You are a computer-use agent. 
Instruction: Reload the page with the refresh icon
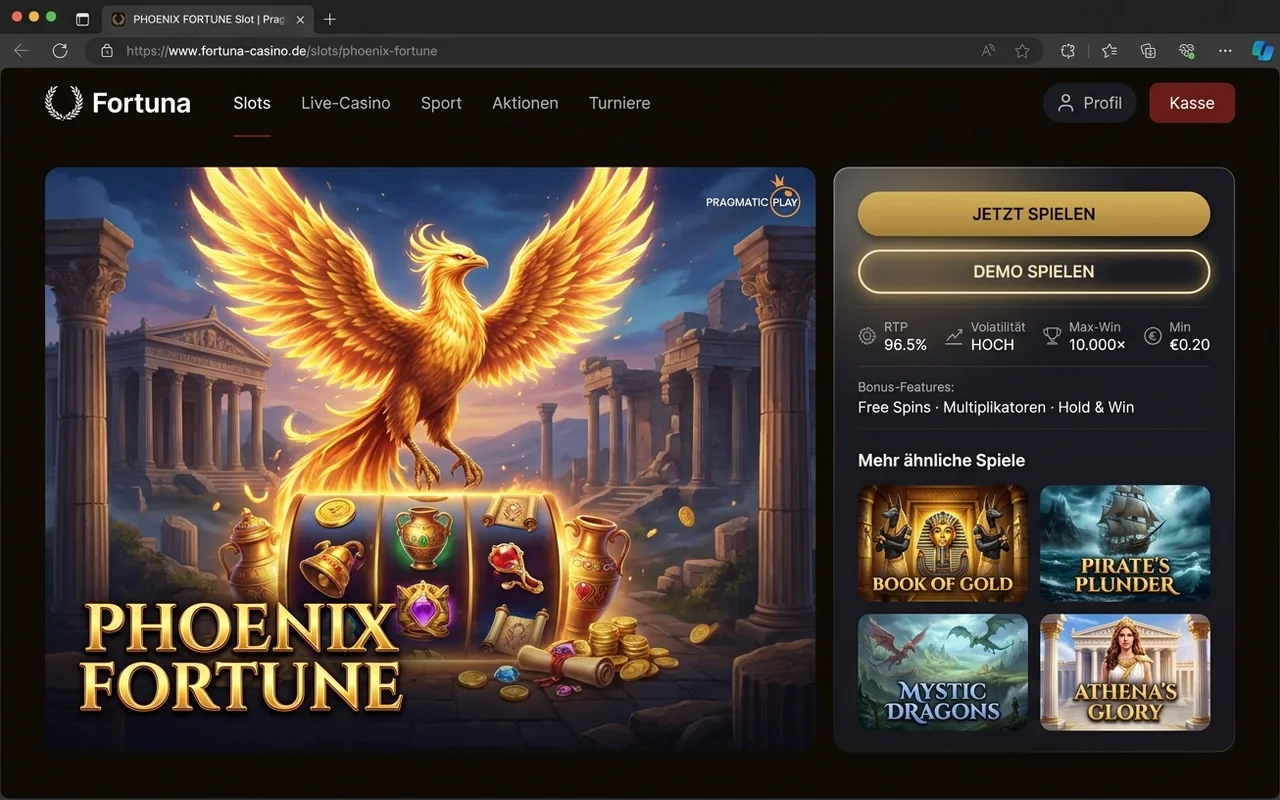(x=60, y=50)
